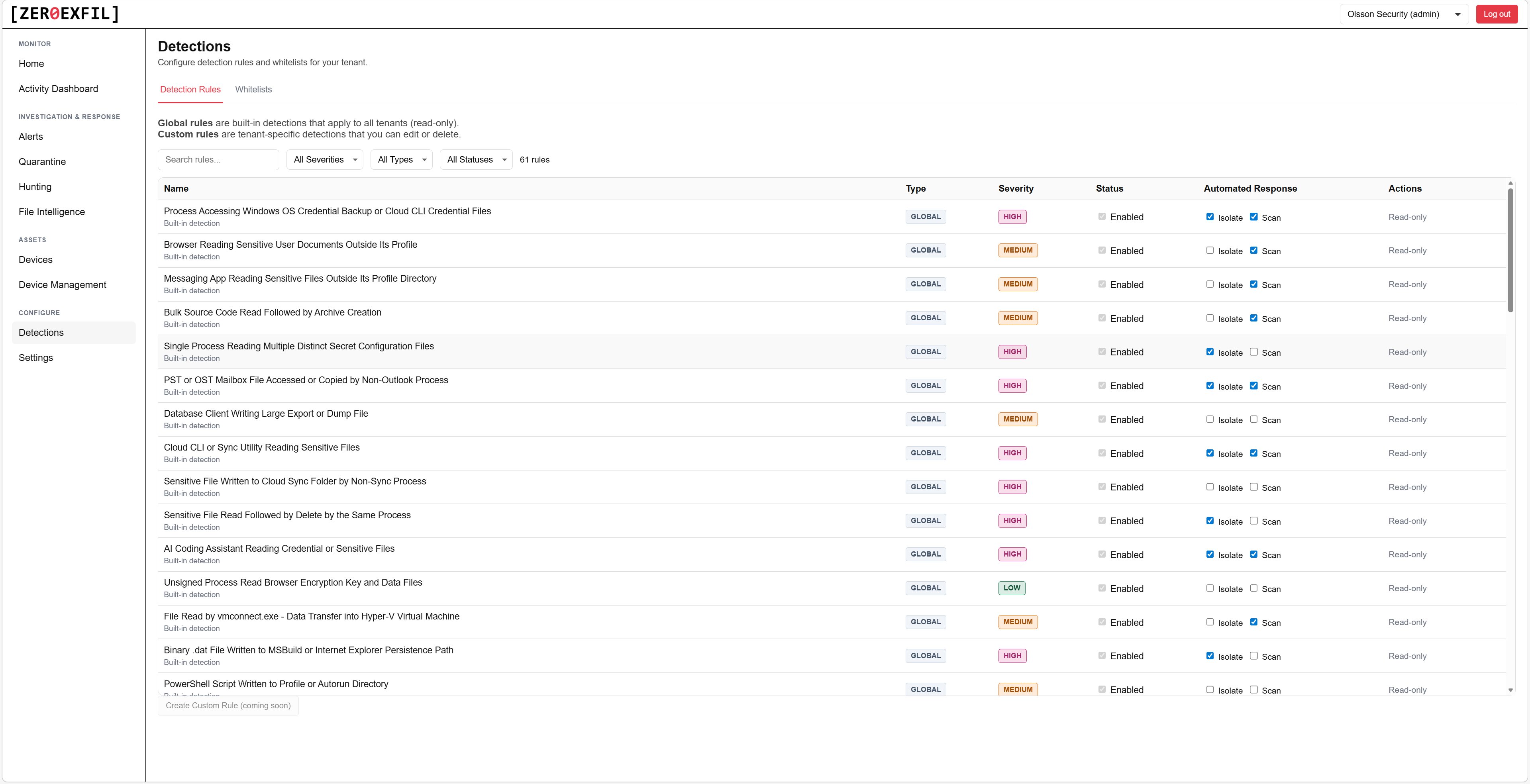Open the All Statuses filter dropdown
This screenshot has width=1530, height=784.
pos(475,159)
